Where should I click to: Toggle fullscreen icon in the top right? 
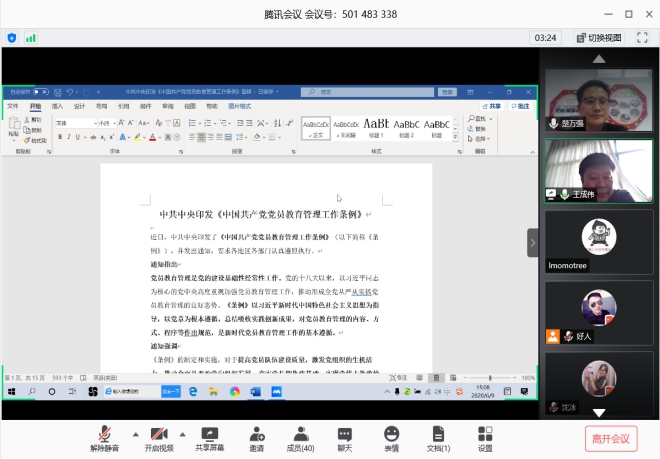pos(640,37)
